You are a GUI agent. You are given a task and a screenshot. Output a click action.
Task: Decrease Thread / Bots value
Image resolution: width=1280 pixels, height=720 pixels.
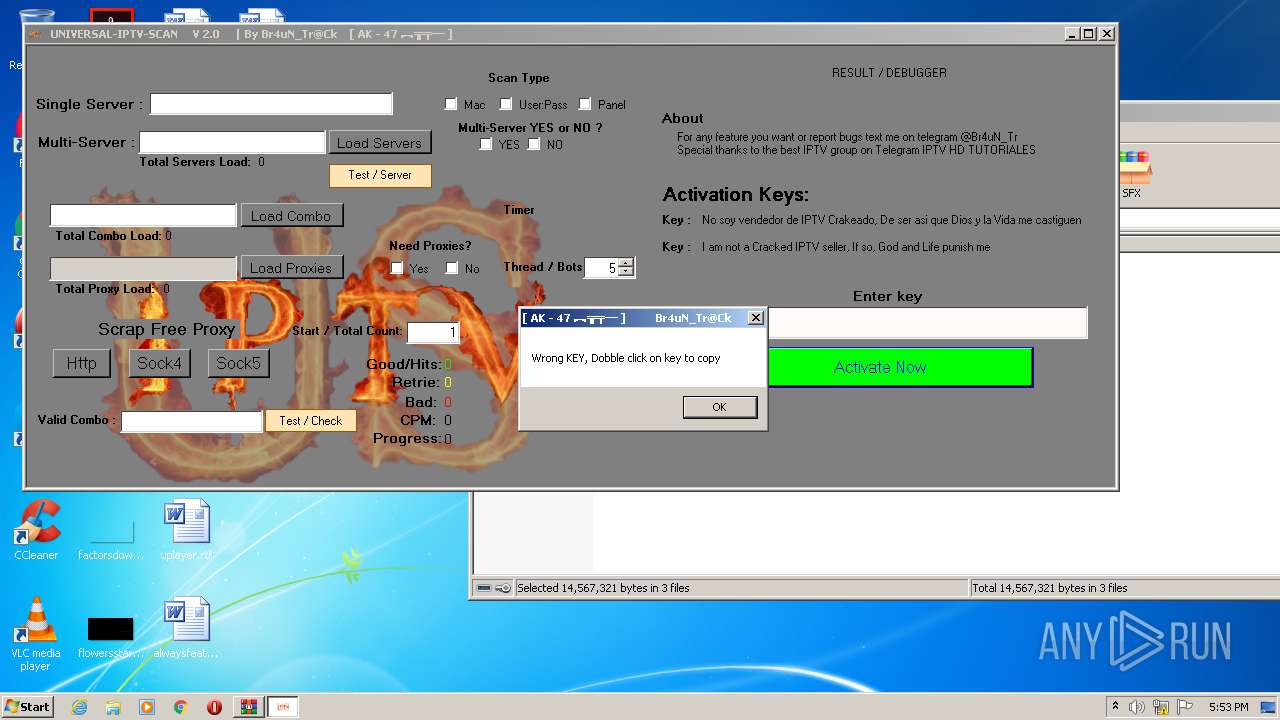(x=626, y=272)
